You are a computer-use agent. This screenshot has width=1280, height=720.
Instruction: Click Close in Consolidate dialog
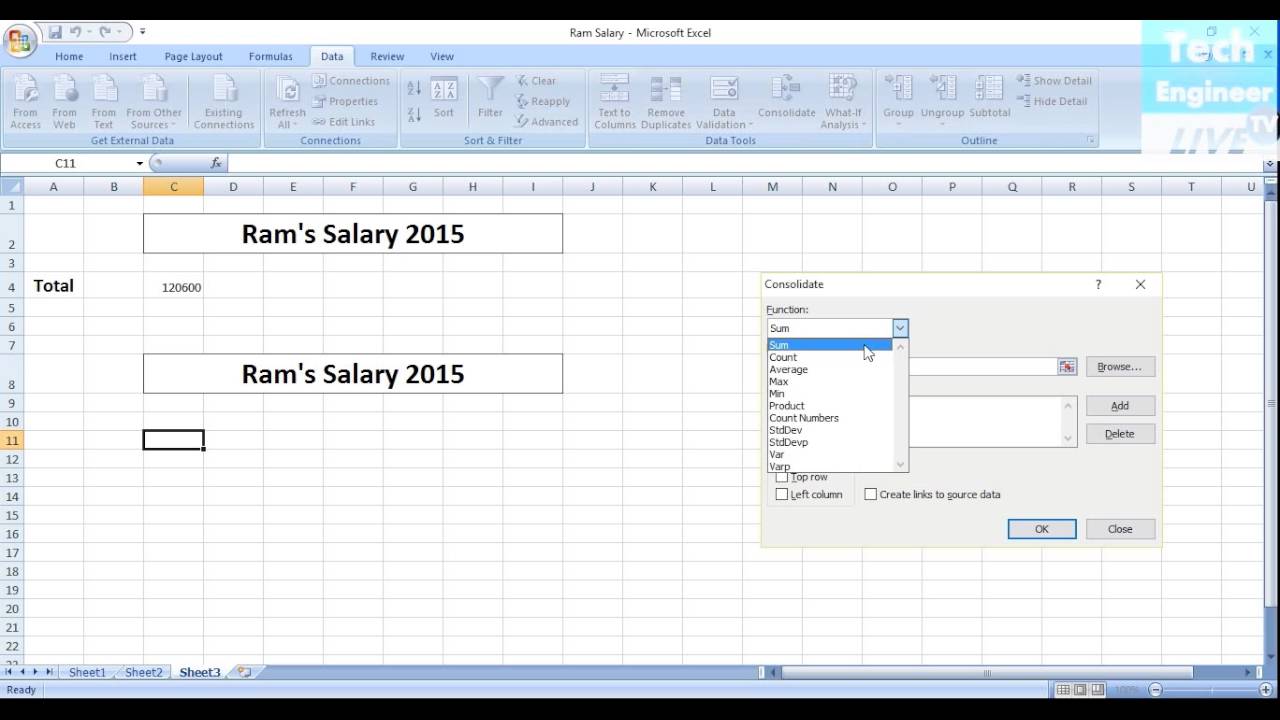[x=1119, y=529]
